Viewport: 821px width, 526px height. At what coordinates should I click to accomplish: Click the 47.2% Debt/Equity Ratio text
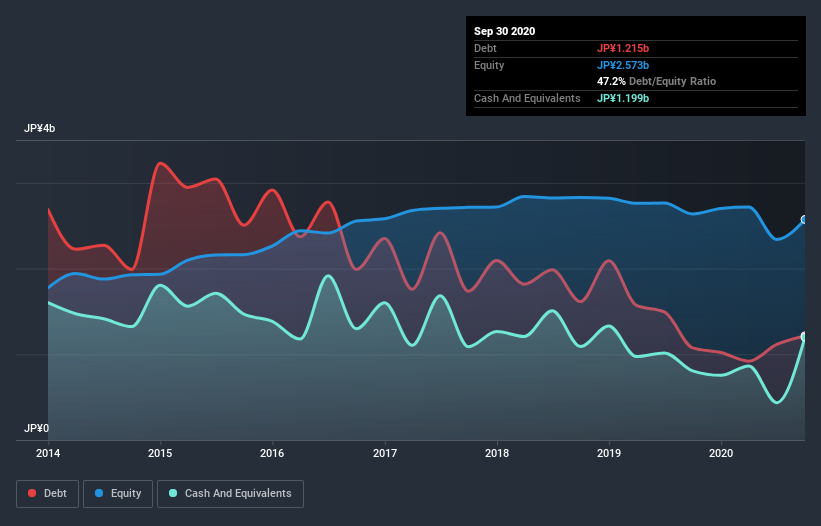pyautogui.click(x=656, y=82)
